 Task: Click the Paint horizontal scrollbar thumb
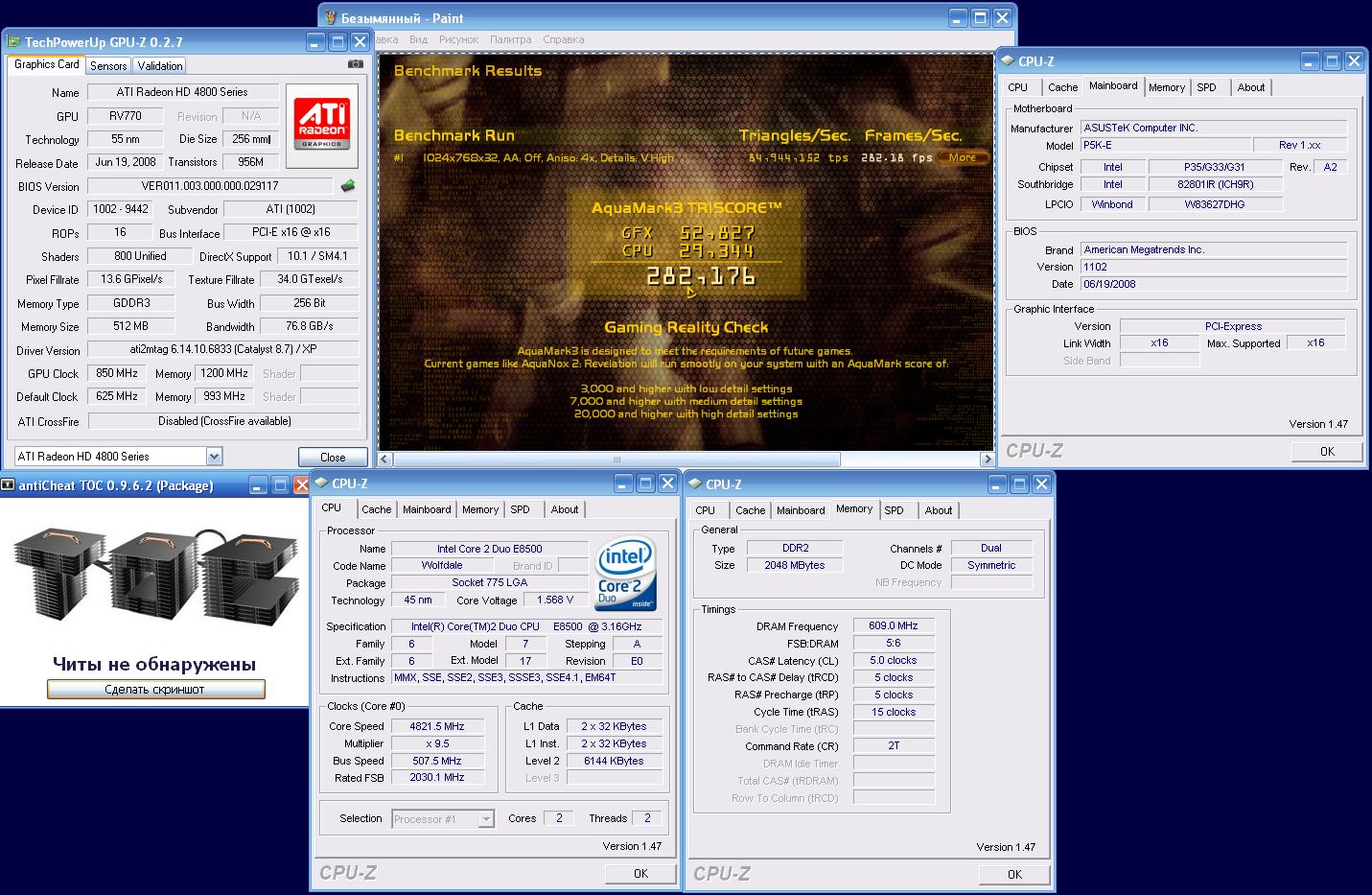pos(616,459)
